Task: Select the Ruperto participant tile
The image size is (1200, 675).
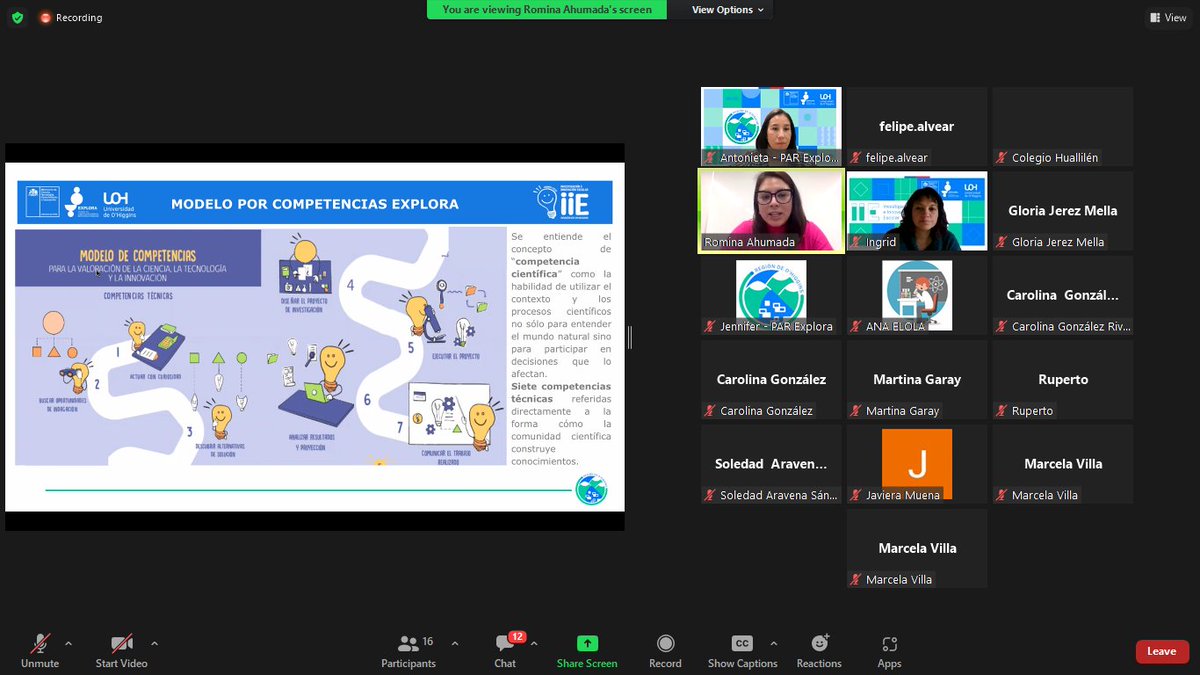Action: (x=1063, y=380)
